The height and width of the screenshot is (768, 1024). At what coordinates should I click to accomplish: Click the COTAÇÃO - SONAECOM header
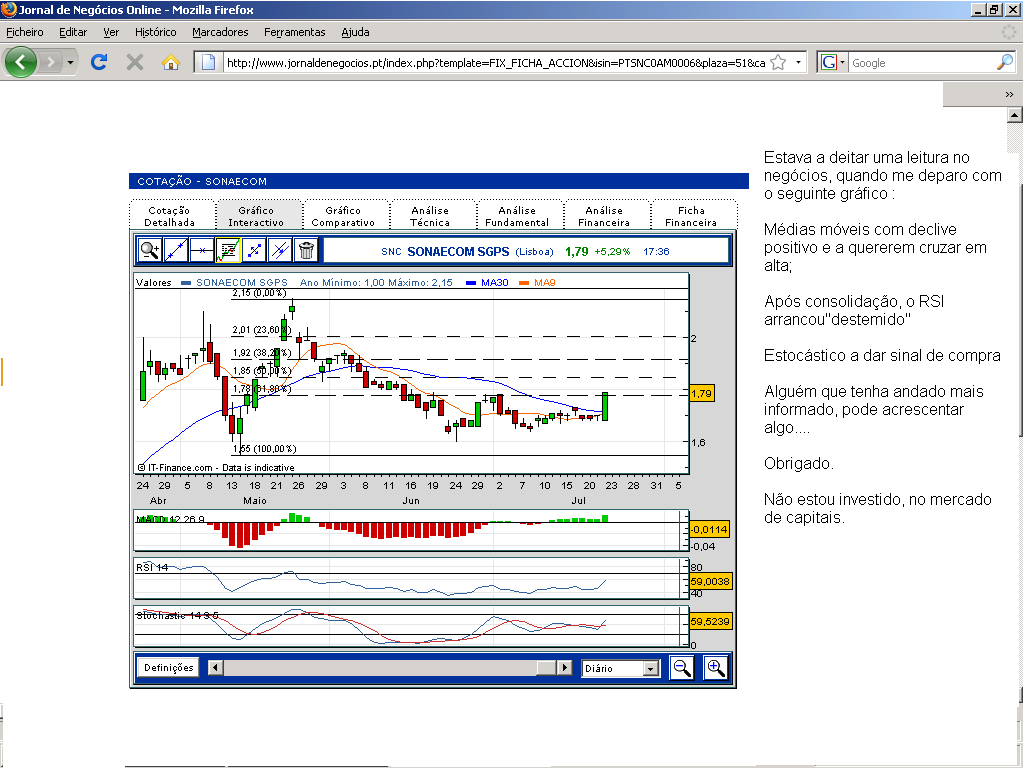[x=202, y=182]
